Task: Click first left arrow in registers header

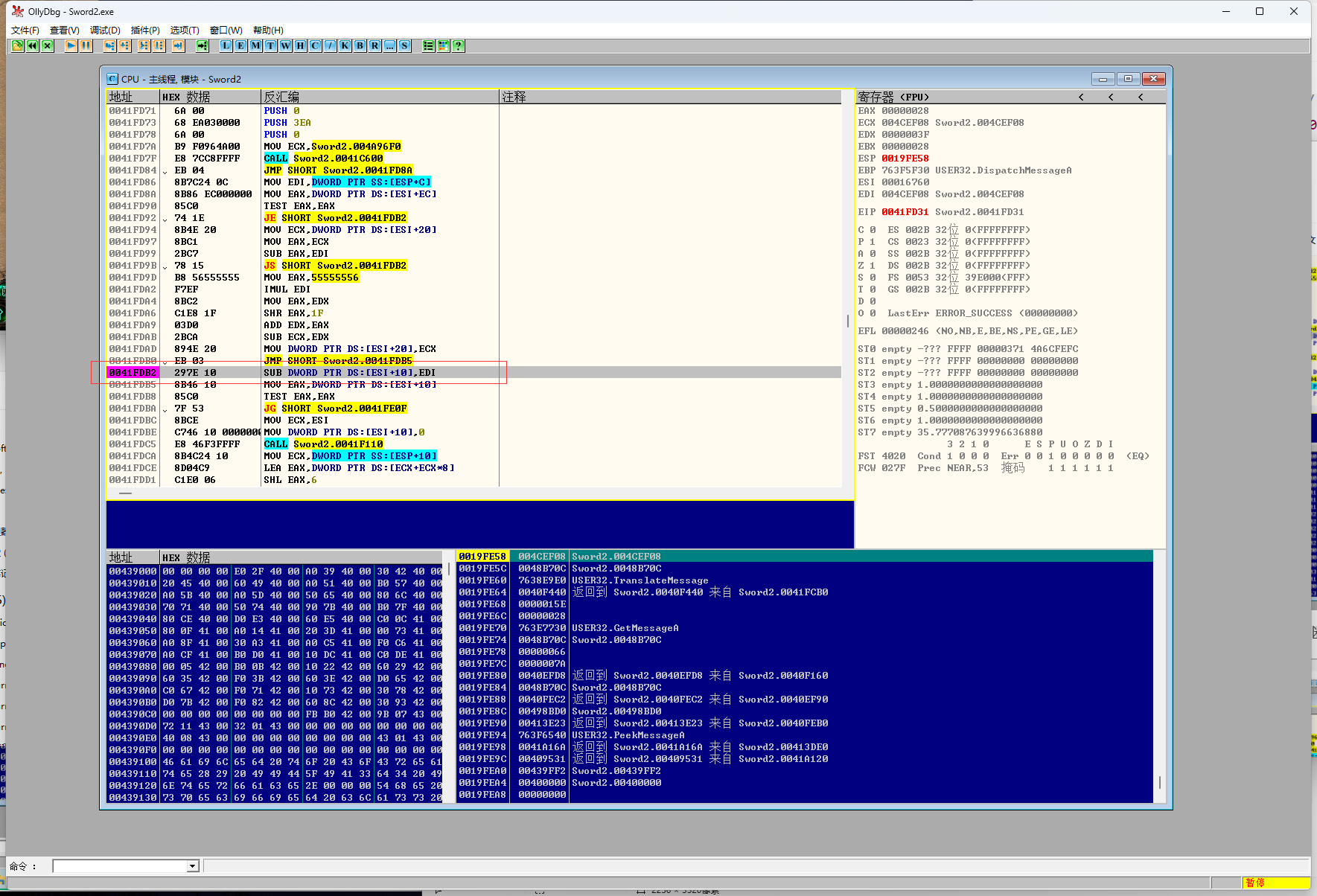Action: pyautogui.click(x=1081, y=97)
